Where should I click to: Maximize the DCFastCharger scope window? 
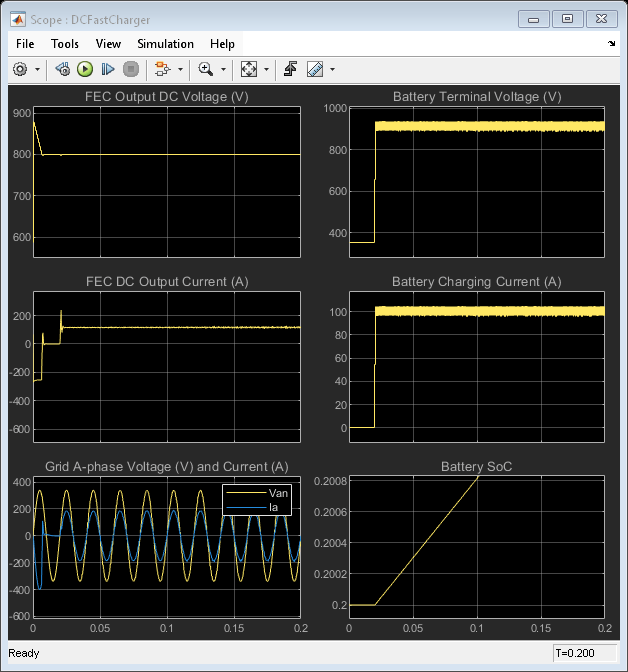tap(567, 19)
